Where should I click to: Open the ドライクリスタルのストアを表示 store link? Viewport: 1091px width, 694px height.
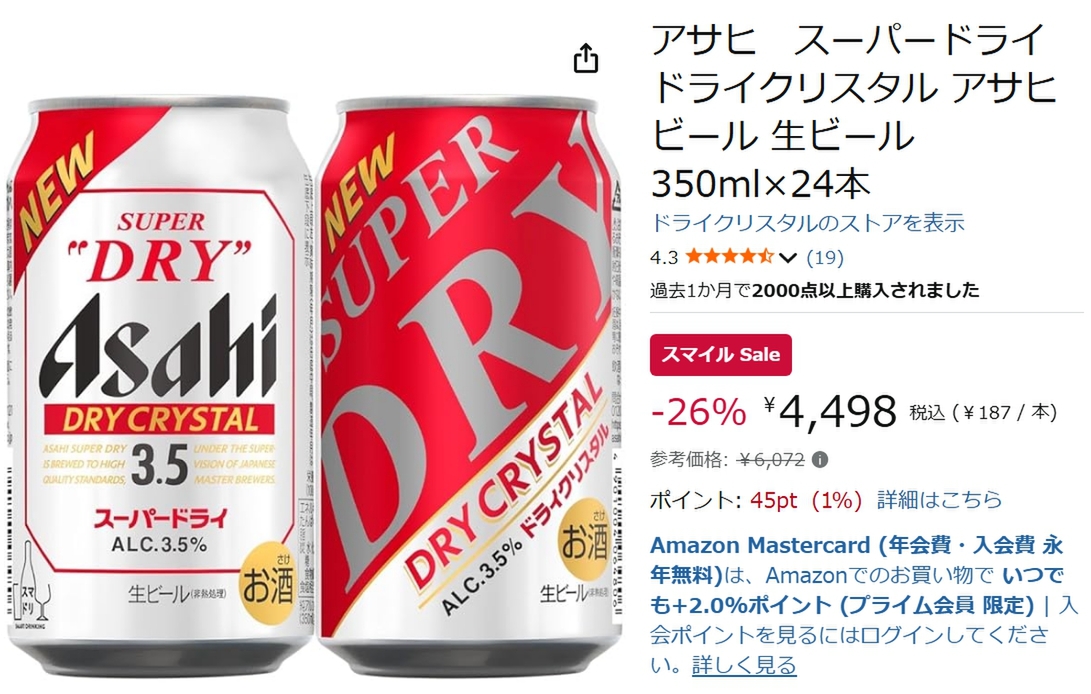pyautogui.click(x=807, y=223)
